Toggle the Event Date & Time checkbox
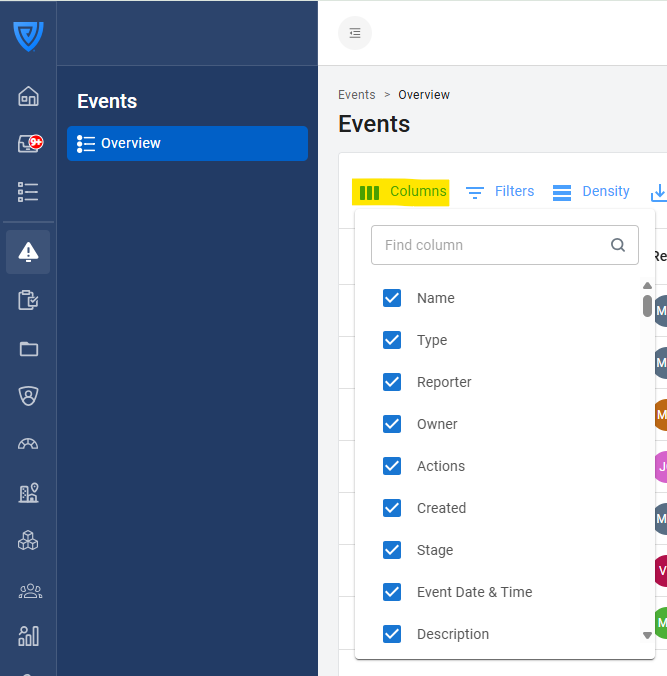This screenshot has height=676, width=667. (392, 592)
